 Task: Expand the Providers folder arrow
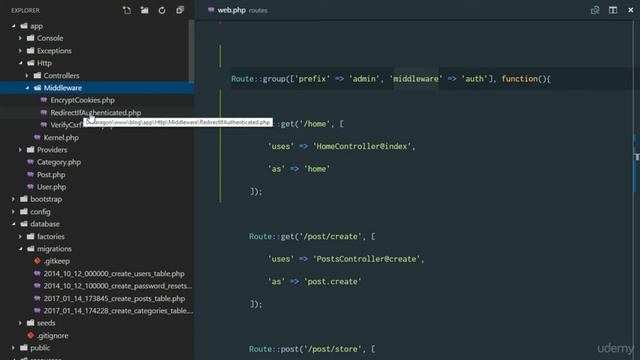(x=20, y=150)
